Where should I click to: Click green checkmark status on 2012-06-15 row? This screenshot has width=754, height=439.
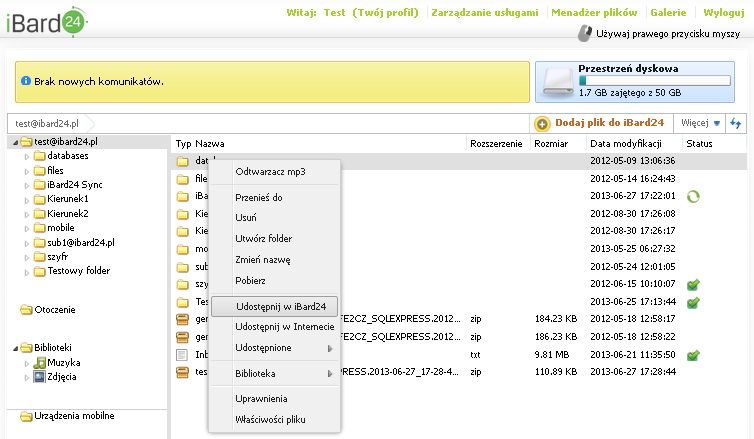pos(693,285)
